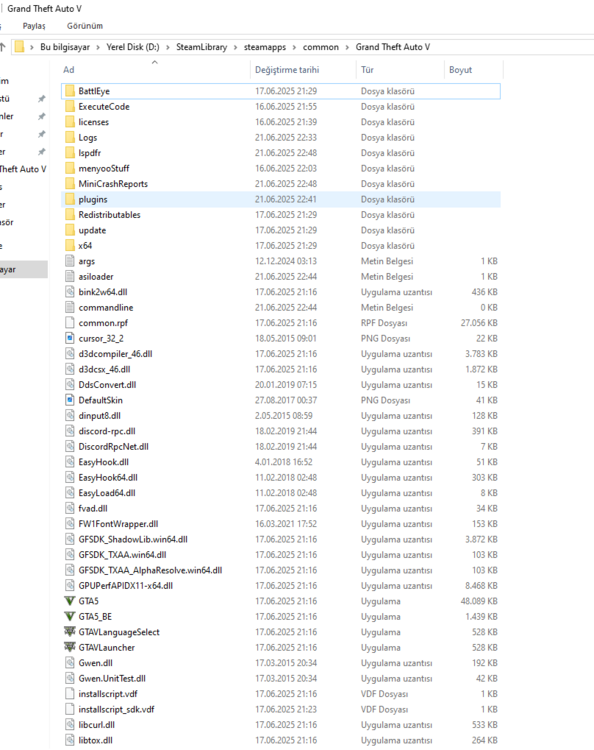594x750 pixels.
Task: Select the installscript.vdf file icon
Action: [x=70, y=694]
